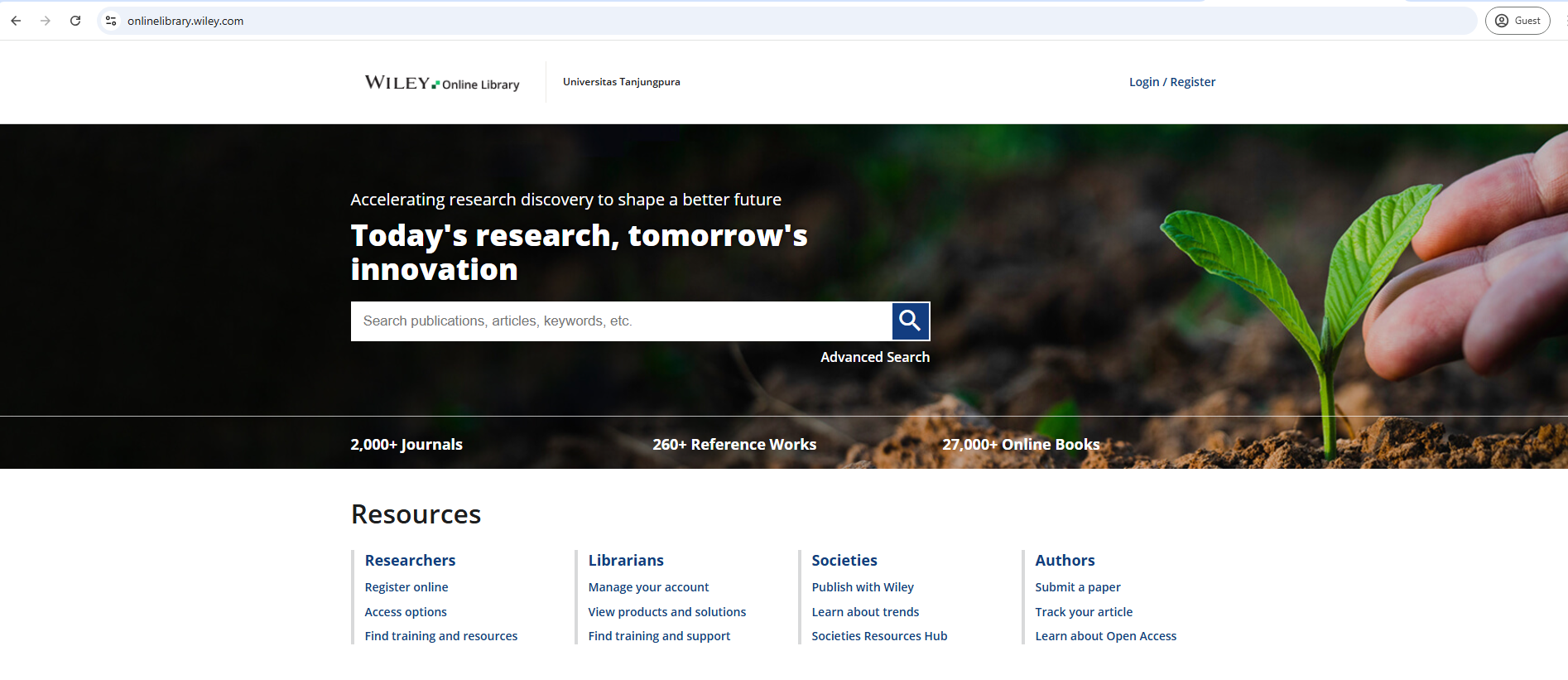Image resolution: width=1568 pixels, height=680 pixels.
Task: Open site information icon in address bar
Action: (111, 21)
